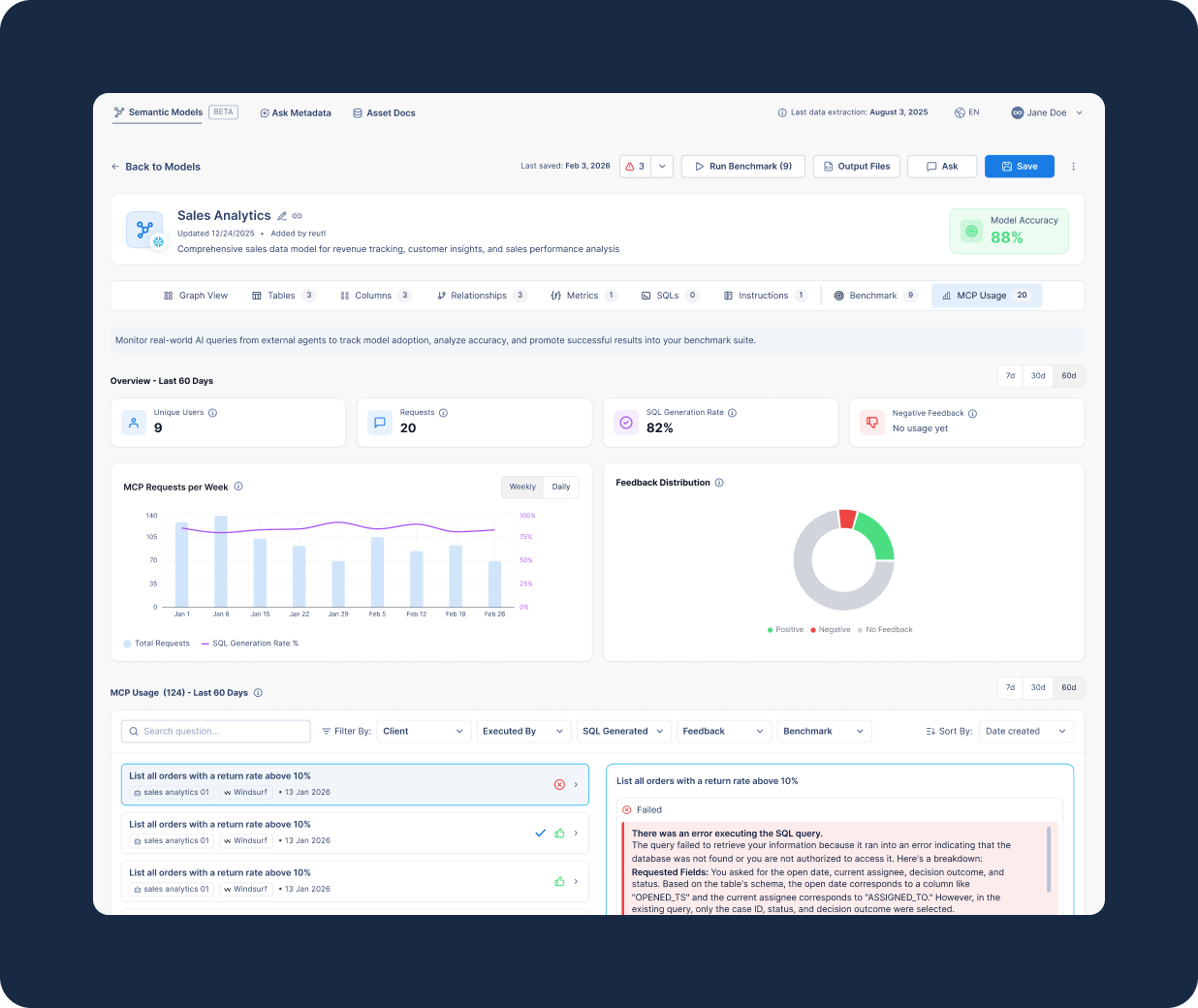Open Output Files
1198x1008 pixels.
point(857,167)
